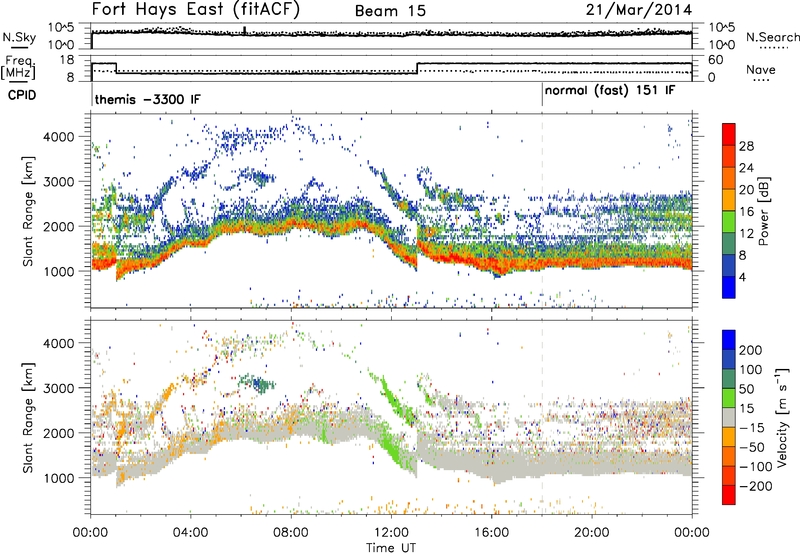Select the bright green Velocity segment between 15 and 50
This screenshot has height=554, width=800.
pos(729,398)
